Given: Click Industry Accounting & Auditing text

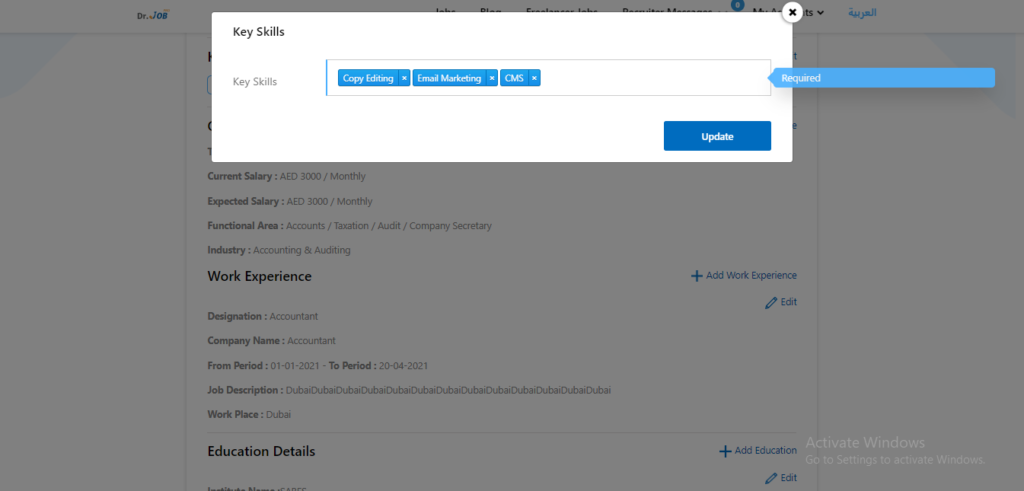Looking at the screenshot, I should (x=279, y=250).
